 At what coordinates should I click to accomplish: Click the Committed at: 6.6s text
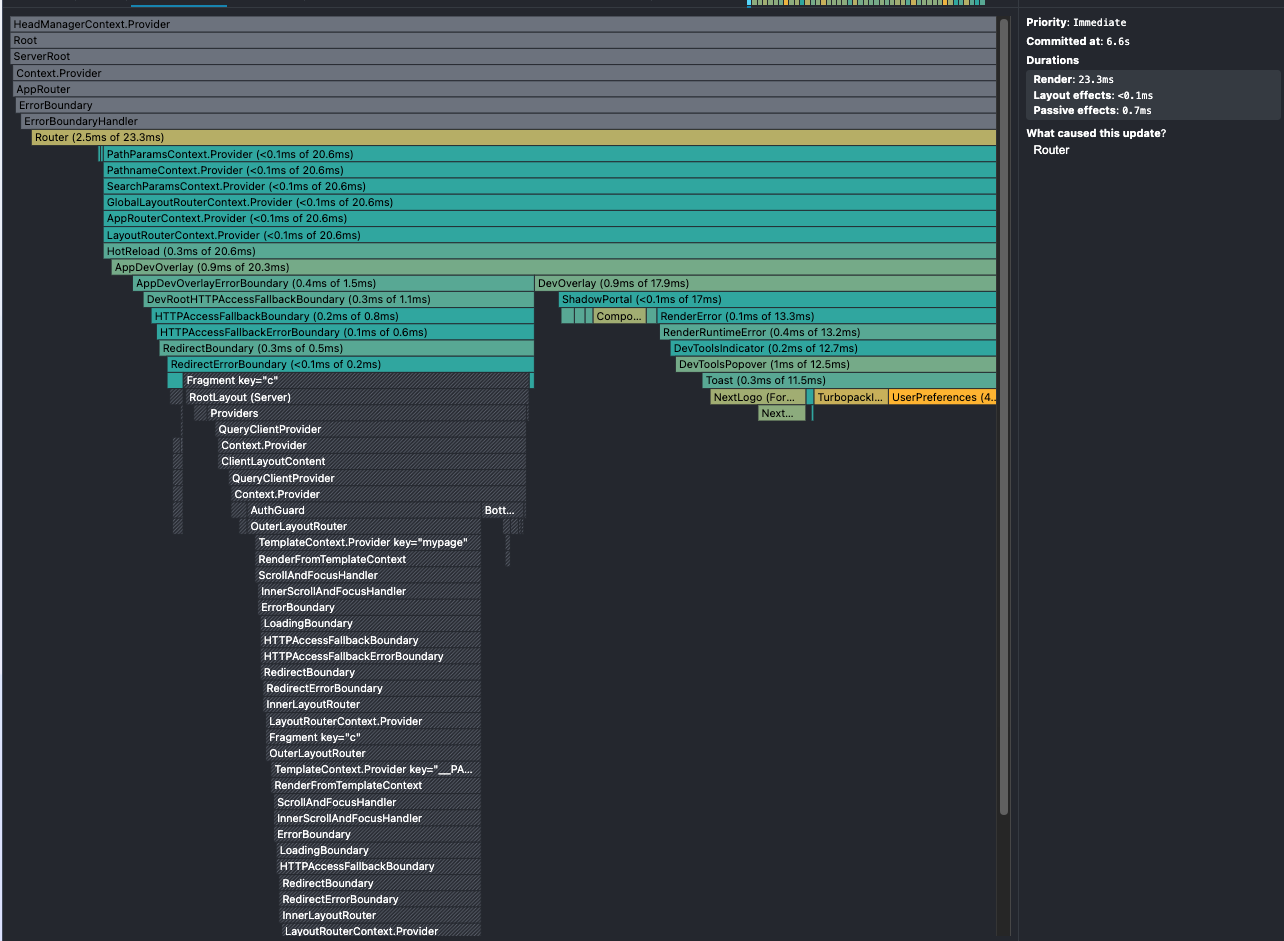[1078, 41]
